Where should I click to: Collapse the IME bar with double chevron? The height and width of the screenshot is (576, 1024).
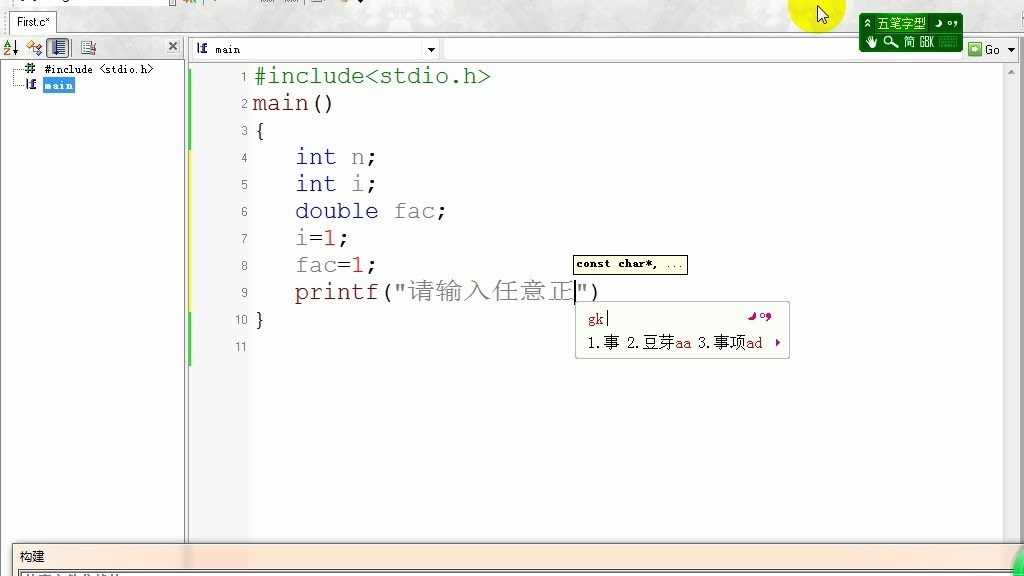867,24
